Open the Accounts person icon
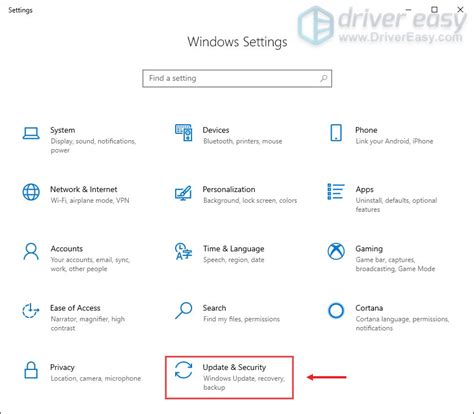 coord(31,251)
